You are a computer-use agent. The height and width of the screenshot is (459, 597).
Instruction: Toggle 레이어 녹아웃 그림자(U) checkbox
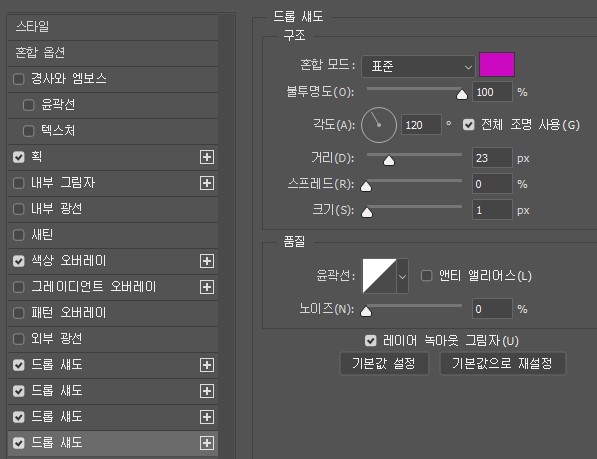(370, 341)
